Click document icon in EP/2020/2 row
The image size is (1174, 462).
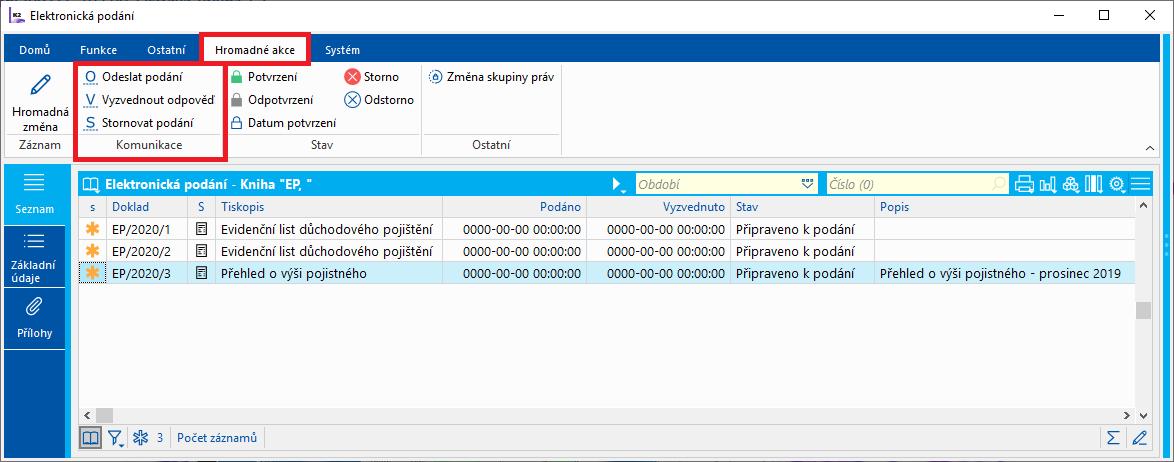201,251
